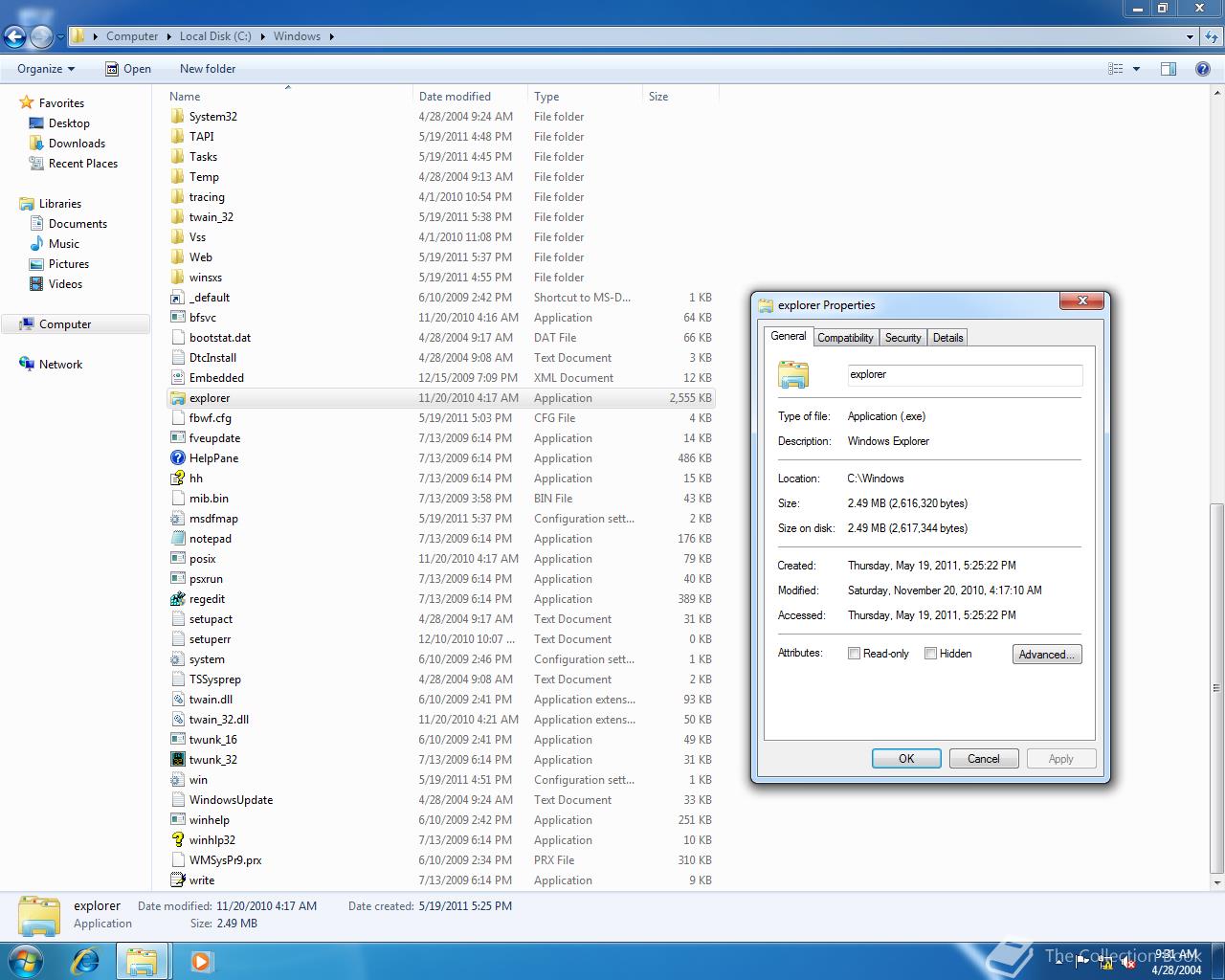Click the HelpPane application icon

point(177,458)
